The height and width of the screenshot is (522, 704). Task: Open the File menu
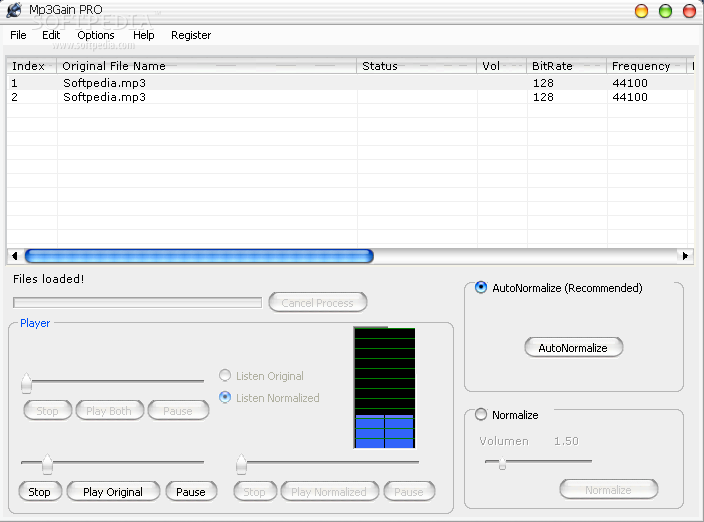18,35
